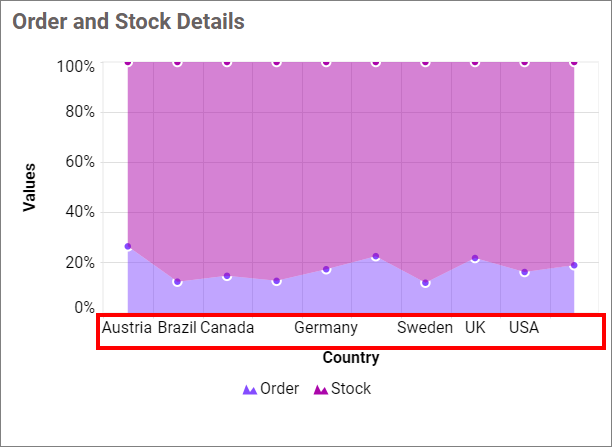
Task: Click the Germany axis label
Action: (326, 327)
